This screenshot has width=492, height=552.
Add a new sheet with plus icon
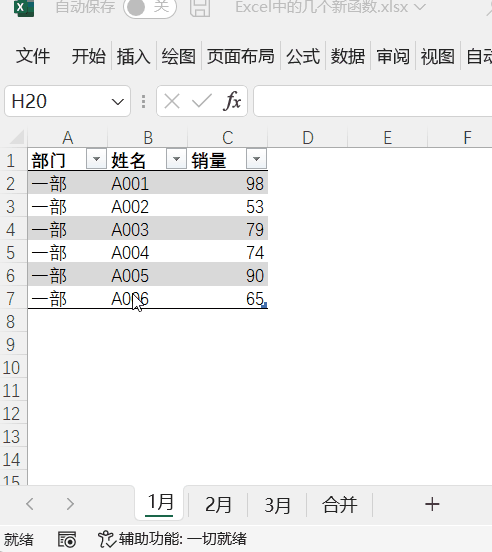pos(432,504)
